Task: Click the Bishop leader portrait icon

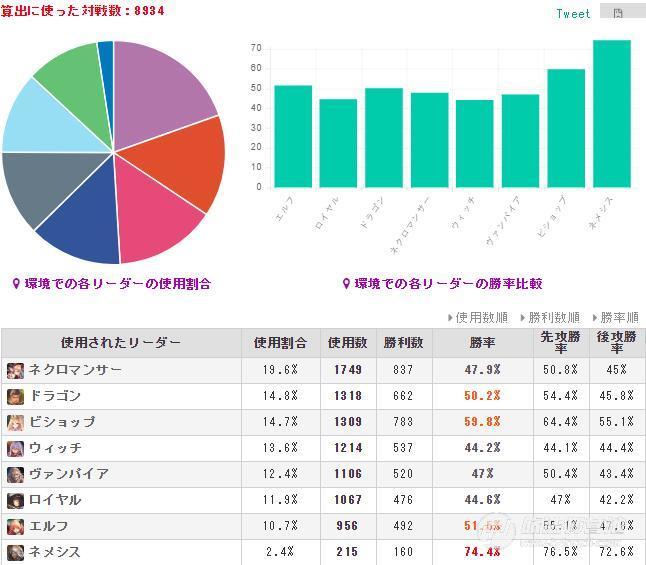Action: pyautogui.click(x=15, y=422)
